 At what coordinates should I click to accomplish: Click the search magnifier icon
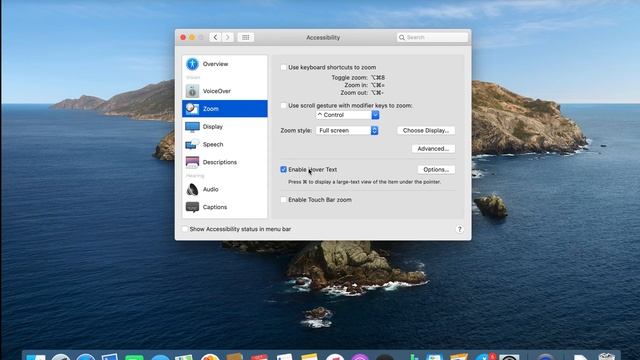402,38
